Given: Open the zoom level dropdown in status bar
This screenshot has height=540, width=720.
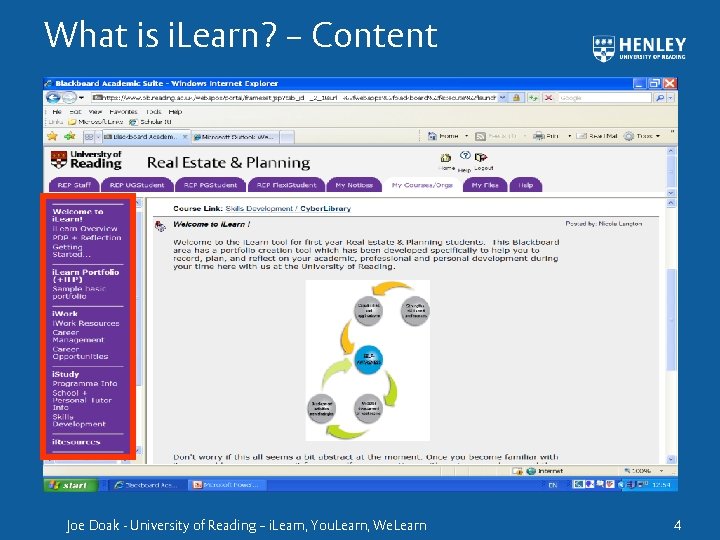Looking at the screenshot, I should pyautogui.click(x=662, y=471).
